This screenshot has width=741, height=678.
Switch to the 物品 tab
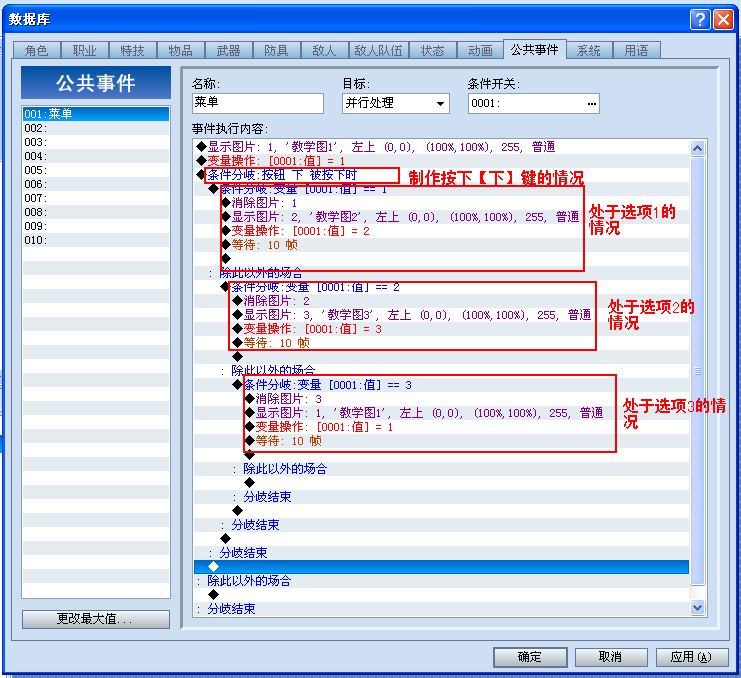(181, 50)
